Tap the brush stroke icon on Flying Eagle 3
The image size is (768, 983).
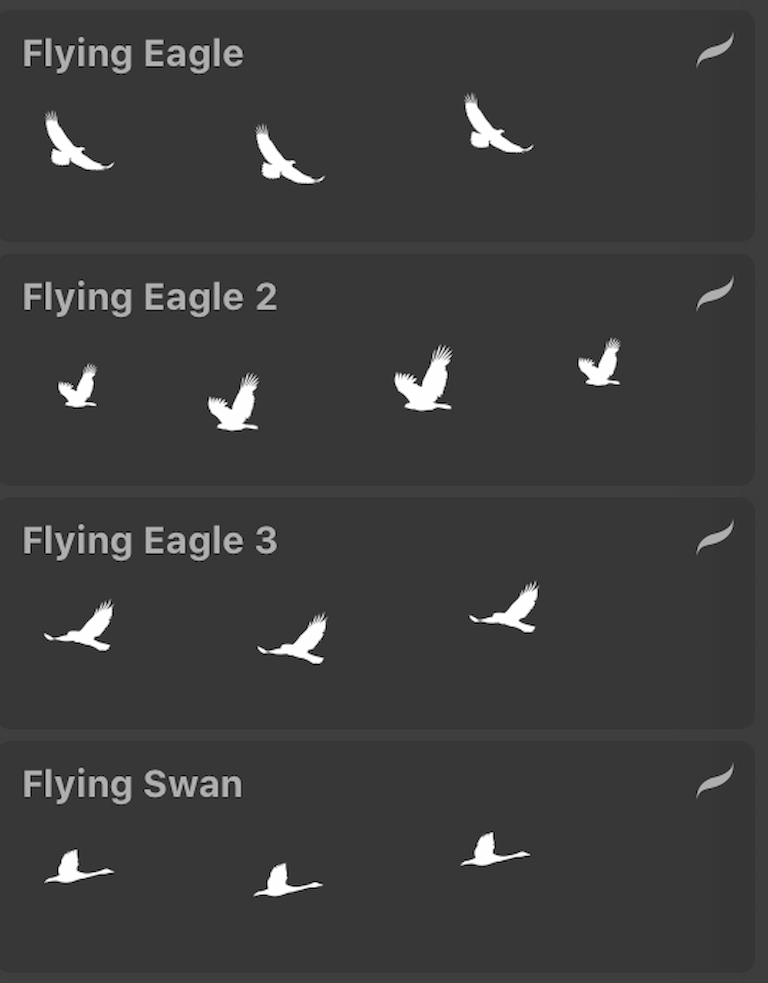coord(715,537)
